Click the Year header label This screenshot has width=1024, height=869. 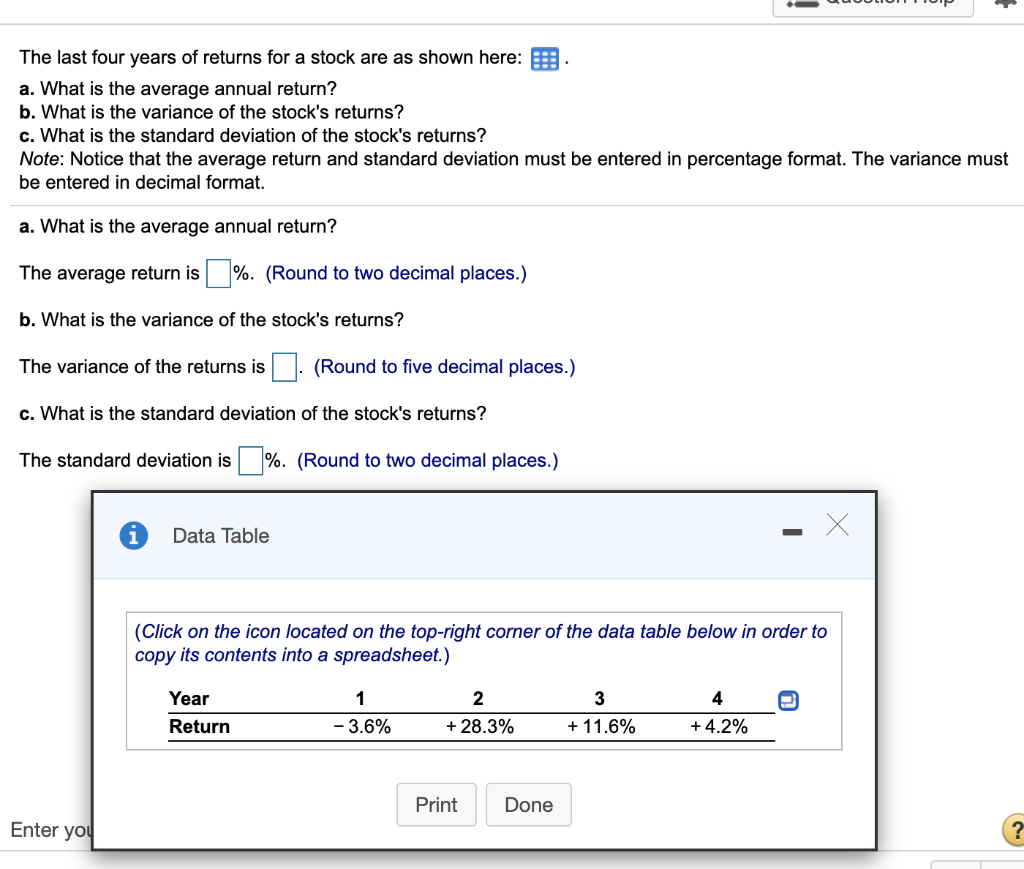[x=189, y=699]
